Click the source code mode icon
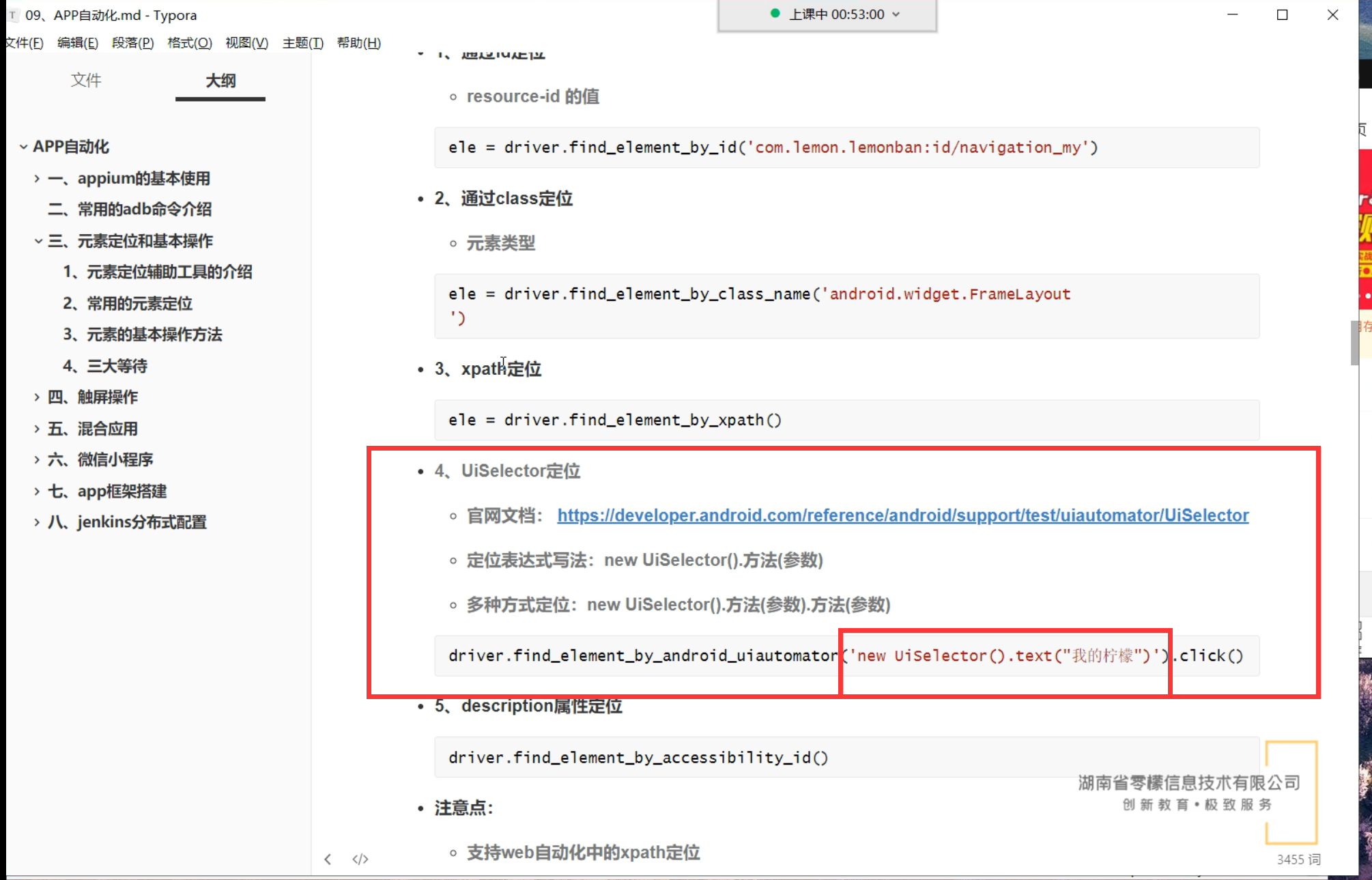 pos(360,859)
